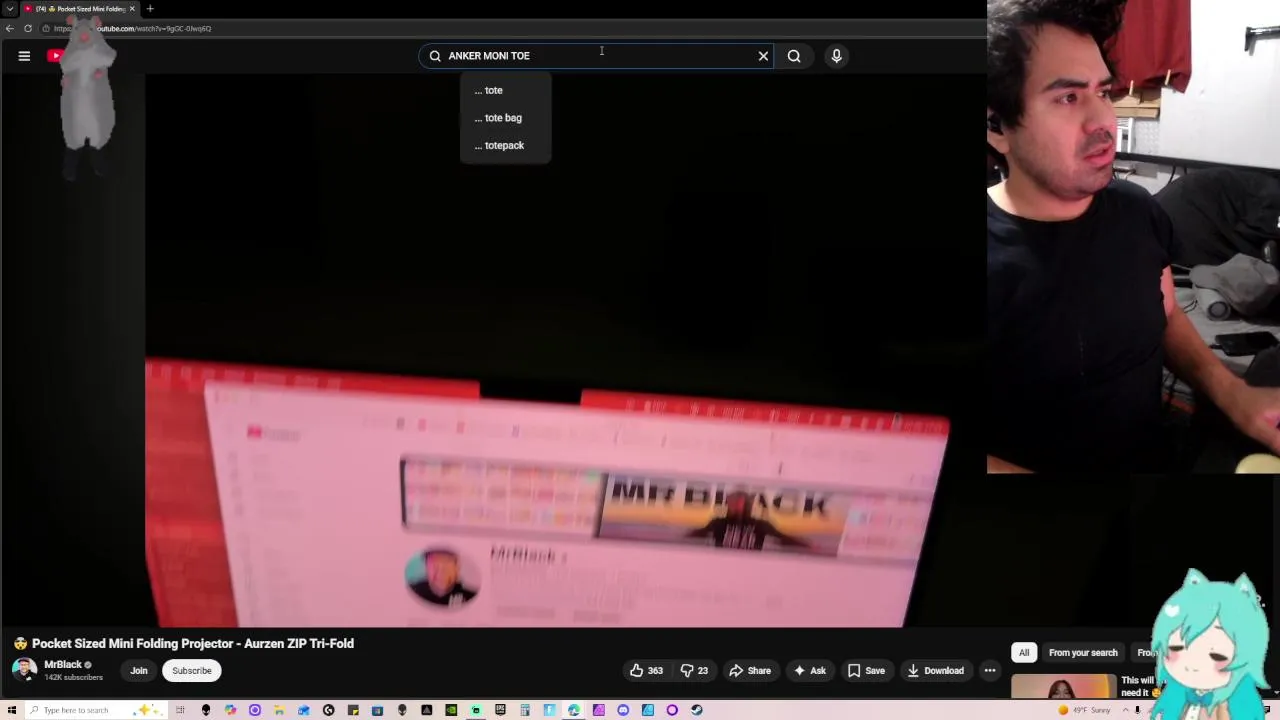1280x720 pixels.
Task: Subscribe to MrBlack channel
Action: (191, 671)
